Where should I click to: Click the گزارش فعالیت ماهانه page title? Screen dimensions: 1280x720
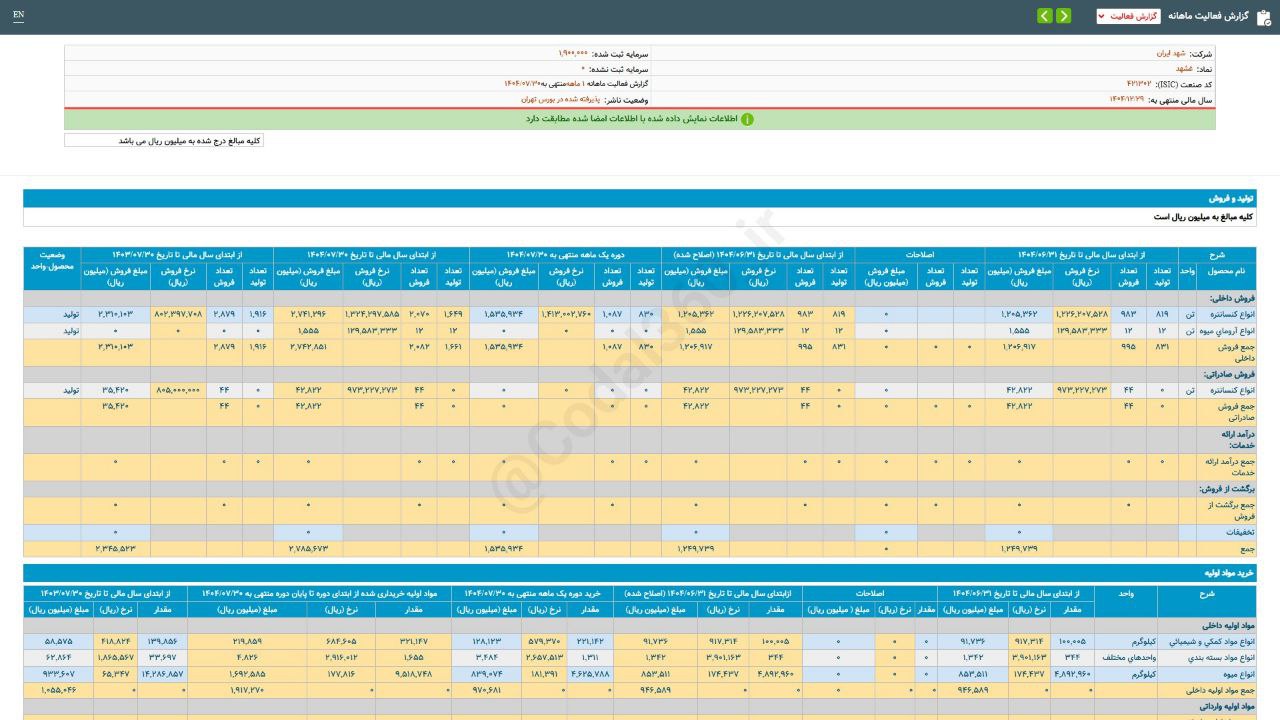1212,16
